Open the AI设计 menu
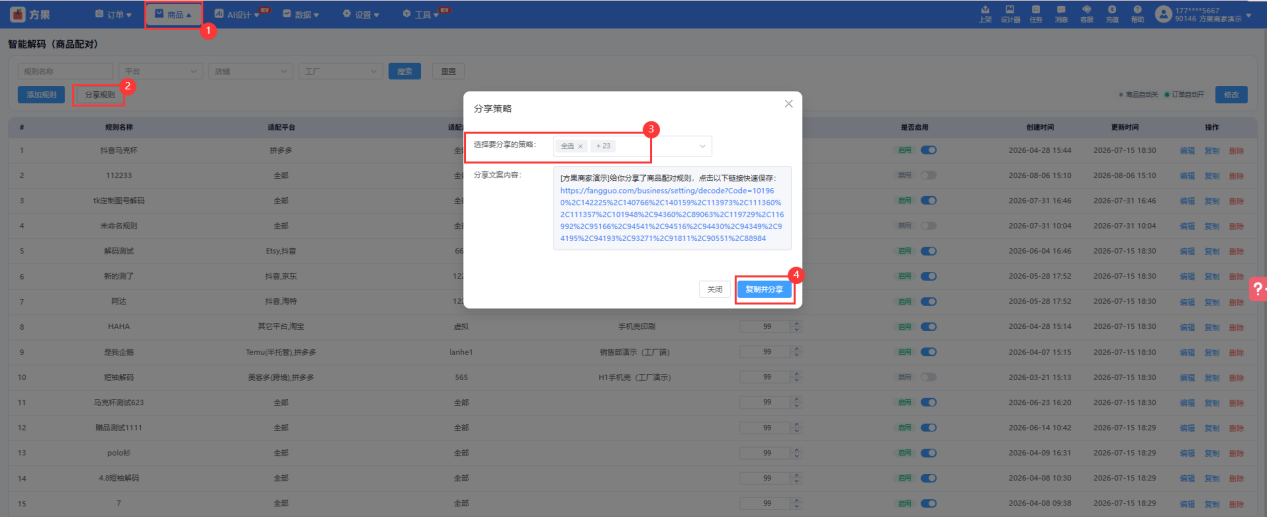Image resolution: width=1267 pixels, height=517 pixels. tap(237, 15)
